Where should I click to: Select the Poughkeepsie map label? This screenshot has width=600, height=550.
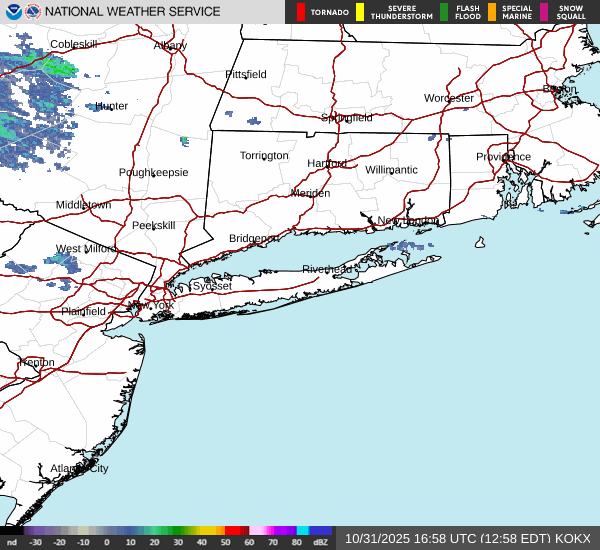point(153,172)
